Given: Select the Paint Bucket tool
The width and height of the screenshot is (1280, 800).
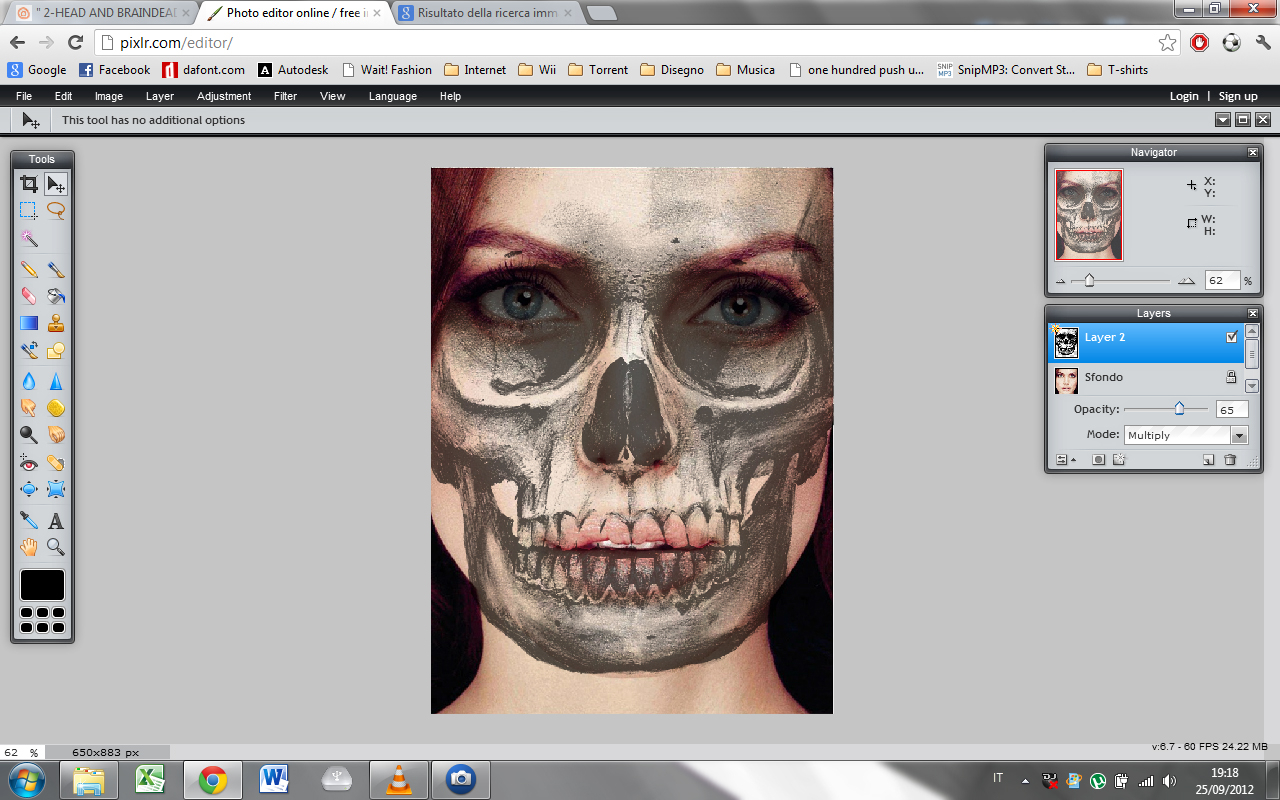Looking at the screenshot, I should pyautogui.click(x=56, y=296).
